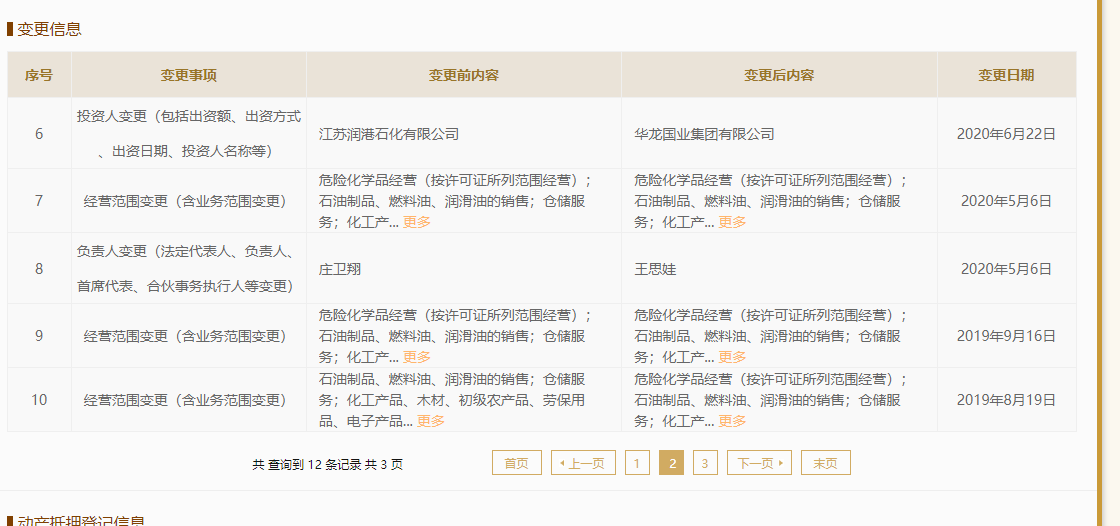Click the 变更事项 column header
Image resolution: width=1120 pixels, height=526 pixels.
click(x=189, y=75)
